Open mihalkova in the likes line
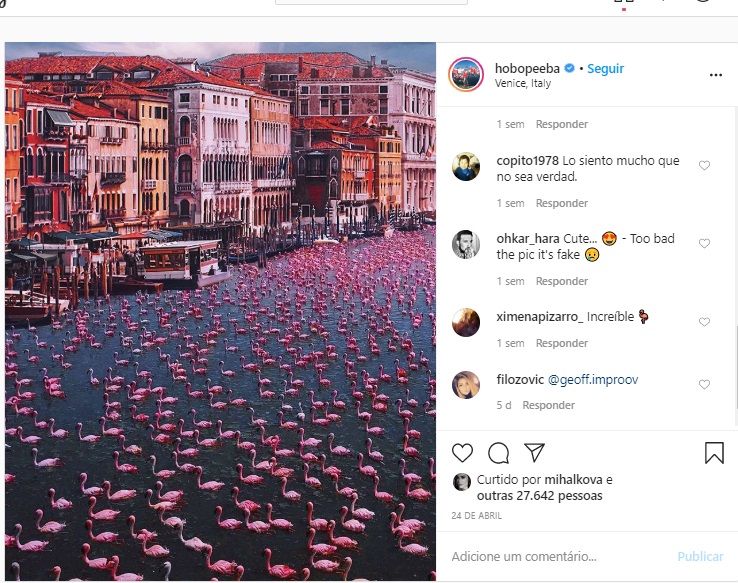 (573, 480)
